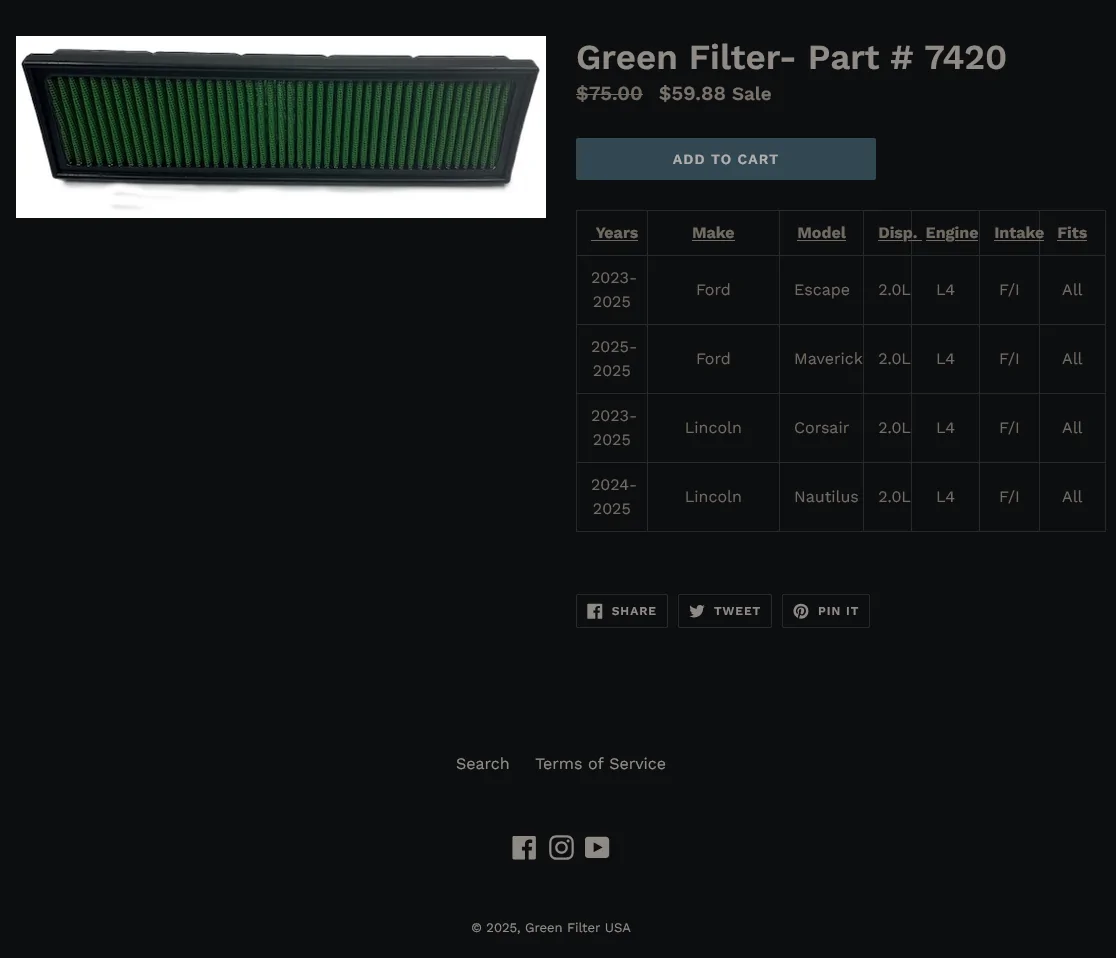Click the Make column header
This screenshot has width=1116, height=958.
pyautogui.click(x=713, y=233)
